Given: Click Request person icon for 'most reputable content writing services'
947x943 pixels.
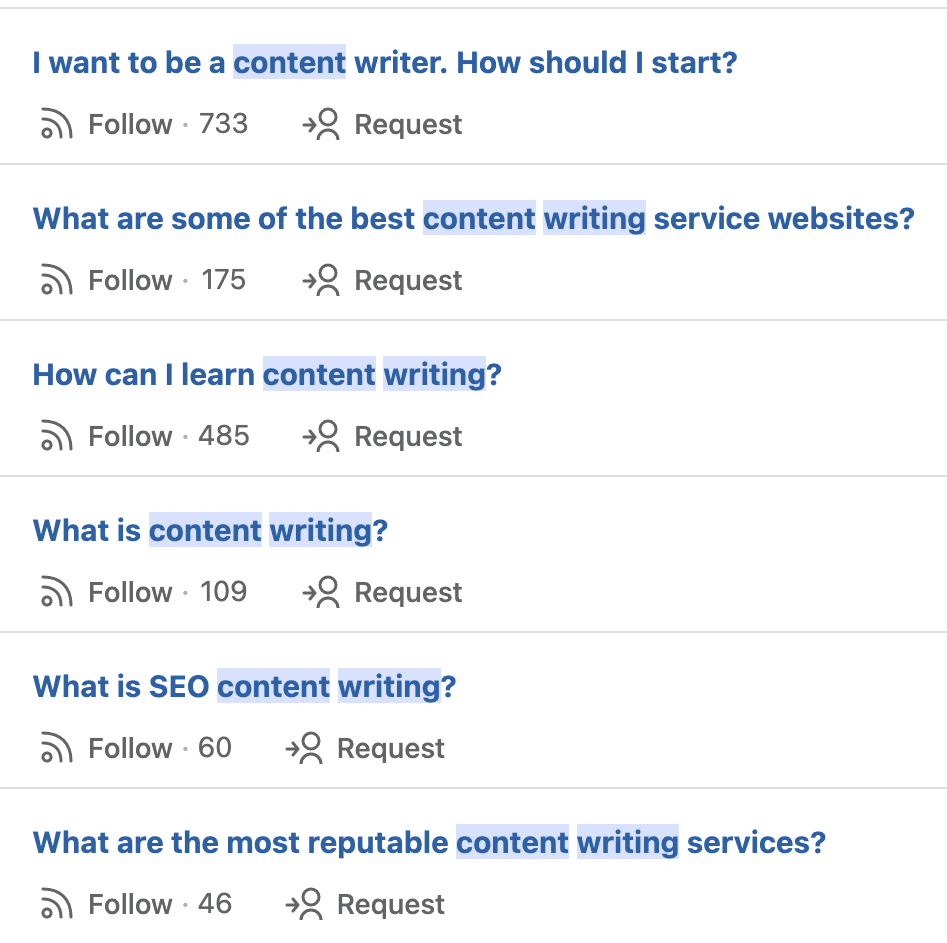Looking at the screenshot, I should 303,905.
